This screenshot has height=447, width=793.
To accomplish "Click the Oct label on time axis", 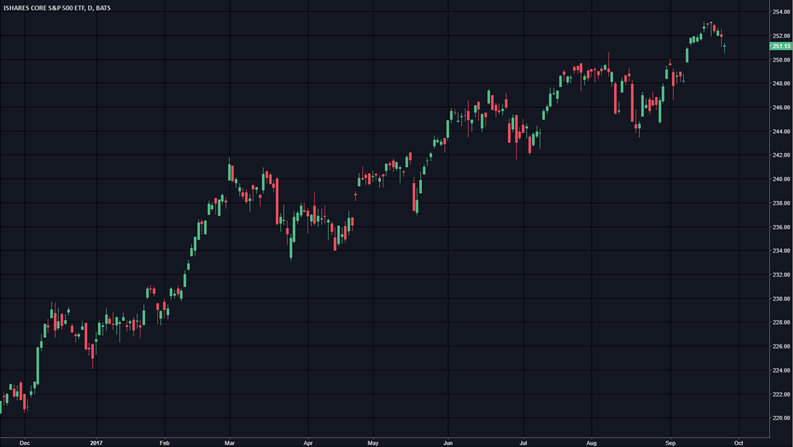I will pyautogui.click(x=738, y=443).
